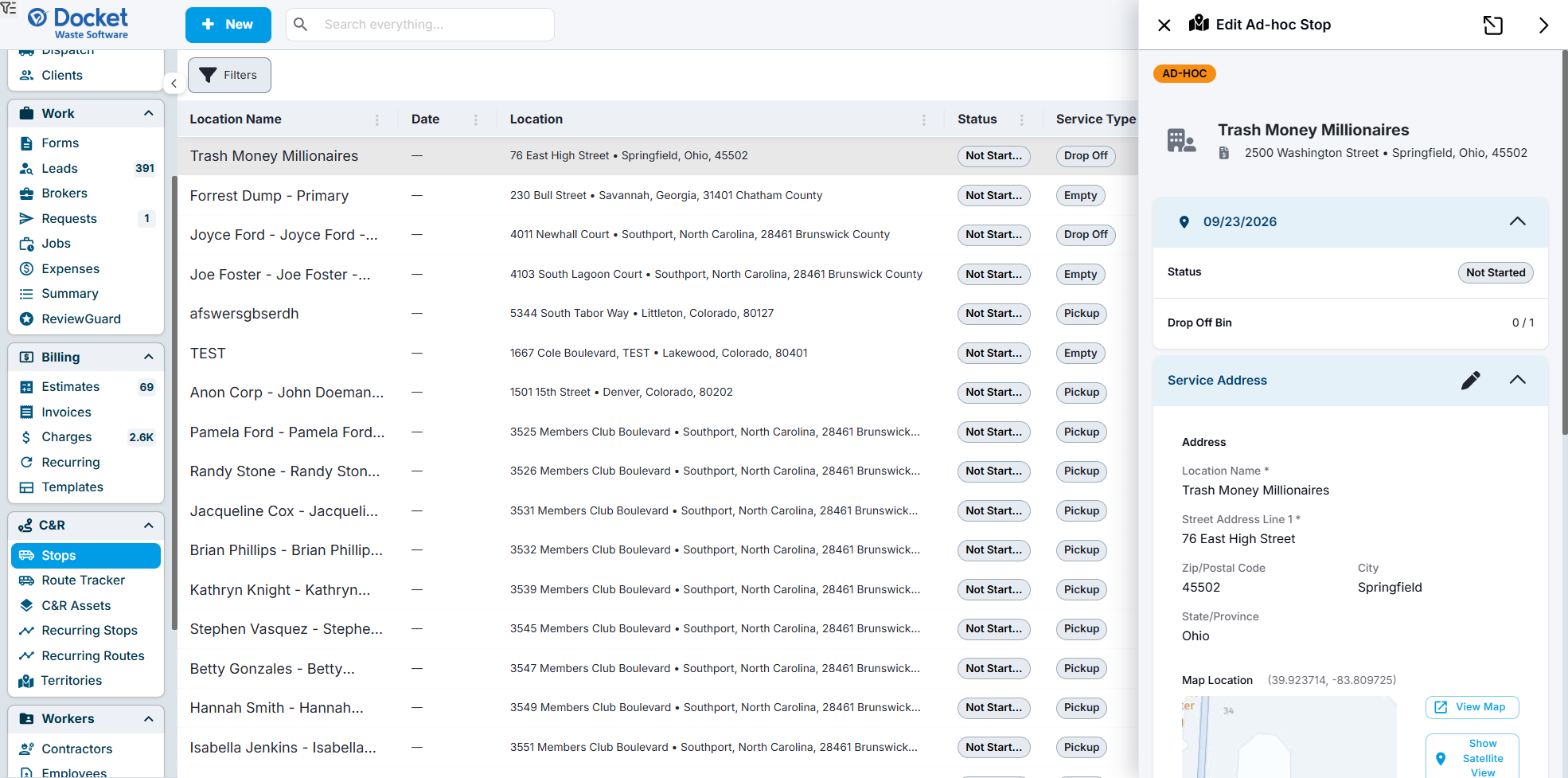The image size is (1568, 778).
Task: Collapse the sidebar with the left chevron
Action: (x=174, y=83)
